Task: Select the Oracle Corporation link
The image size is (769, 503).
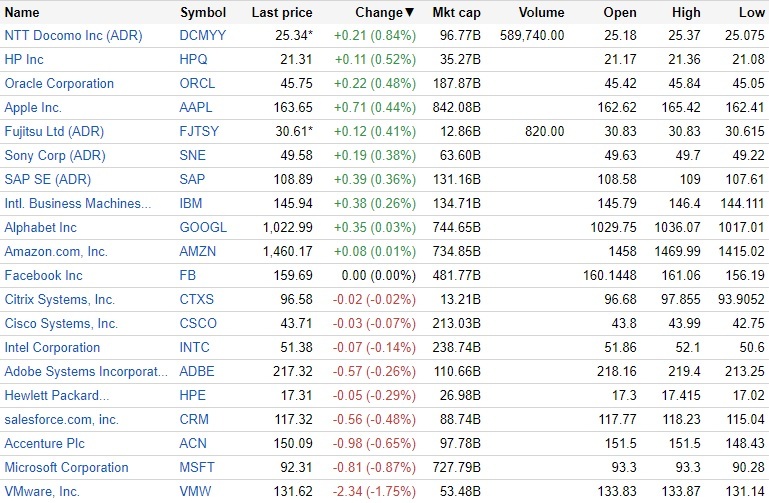Action: click(x=59, y=84)
